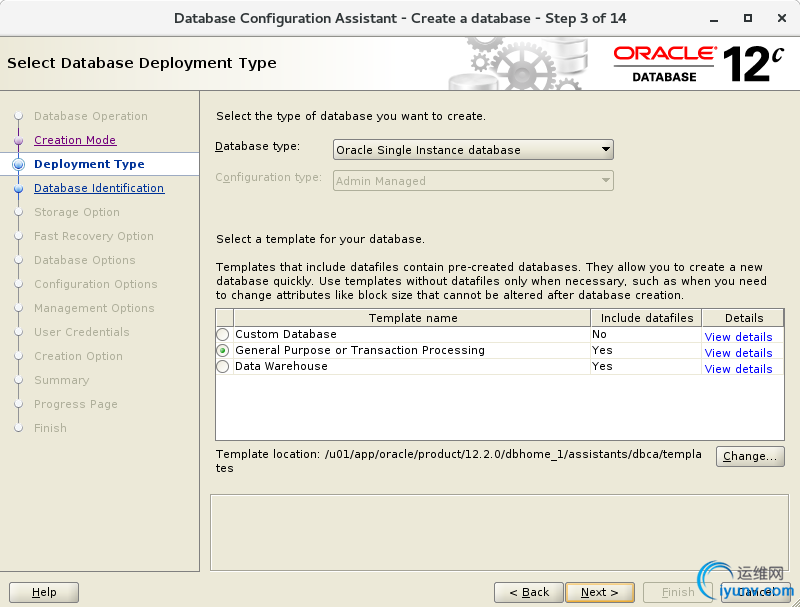View details for General Purpose template
This screenshot has width=800, height=607.
click(738, 353)
